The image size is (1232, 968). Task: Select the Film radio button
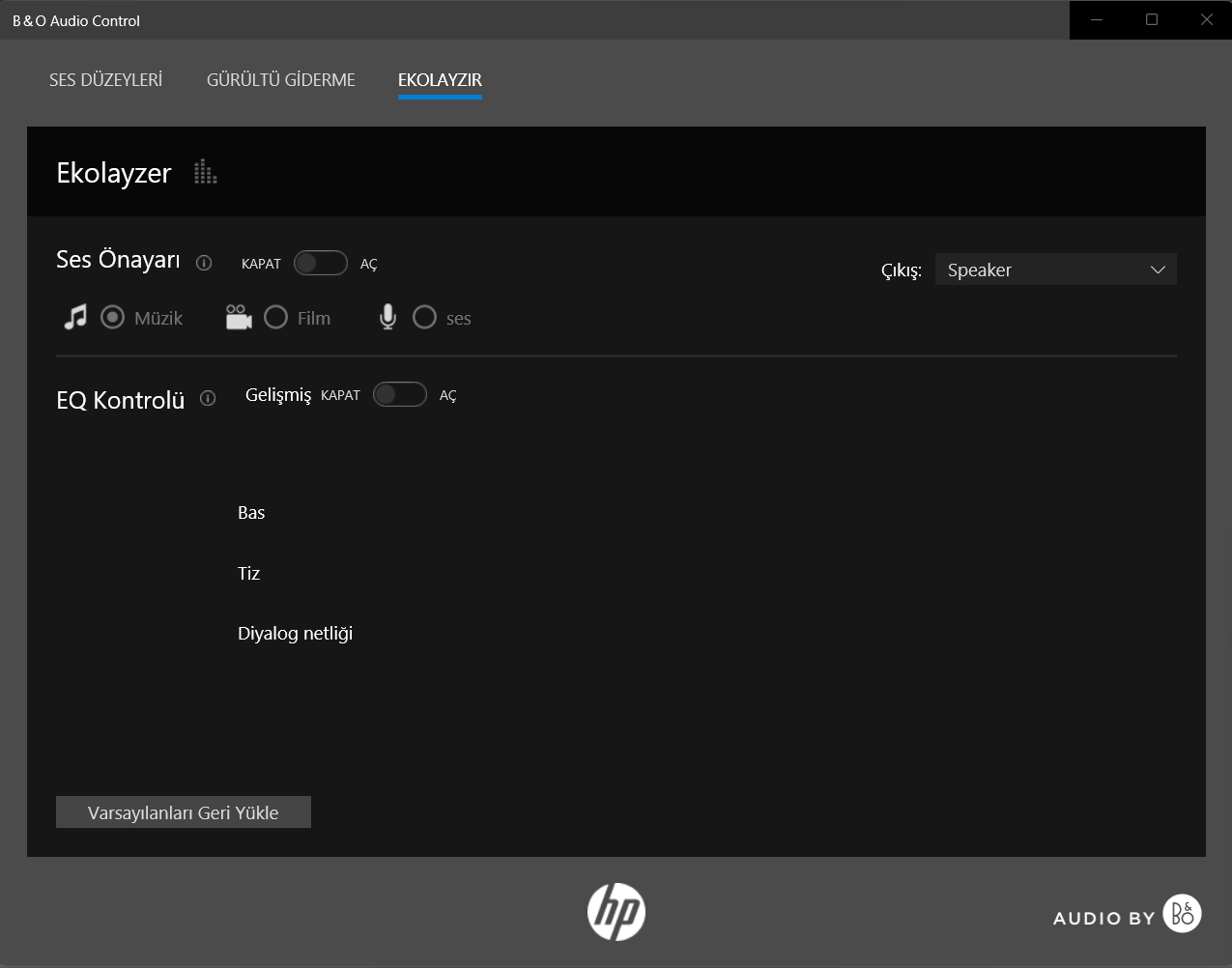click(x=276, y=317)
